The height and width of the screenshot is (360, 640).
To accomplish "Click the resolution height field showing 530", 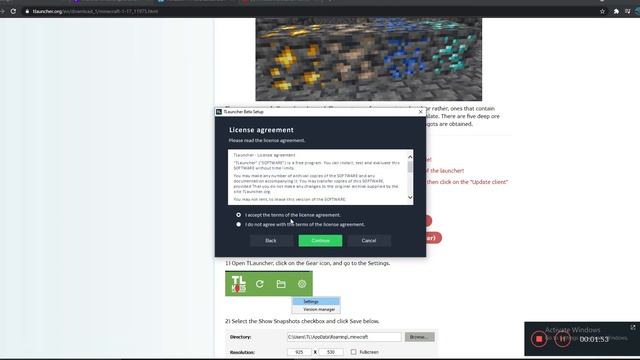I will [x=331, y=352].
